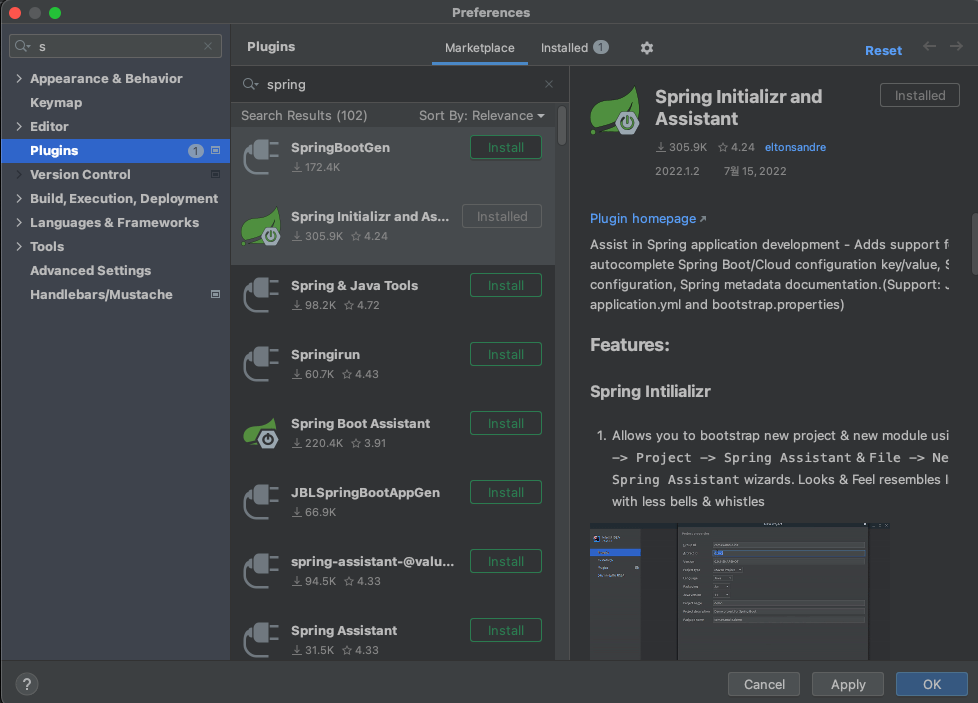Confirm with OK button

932,684
